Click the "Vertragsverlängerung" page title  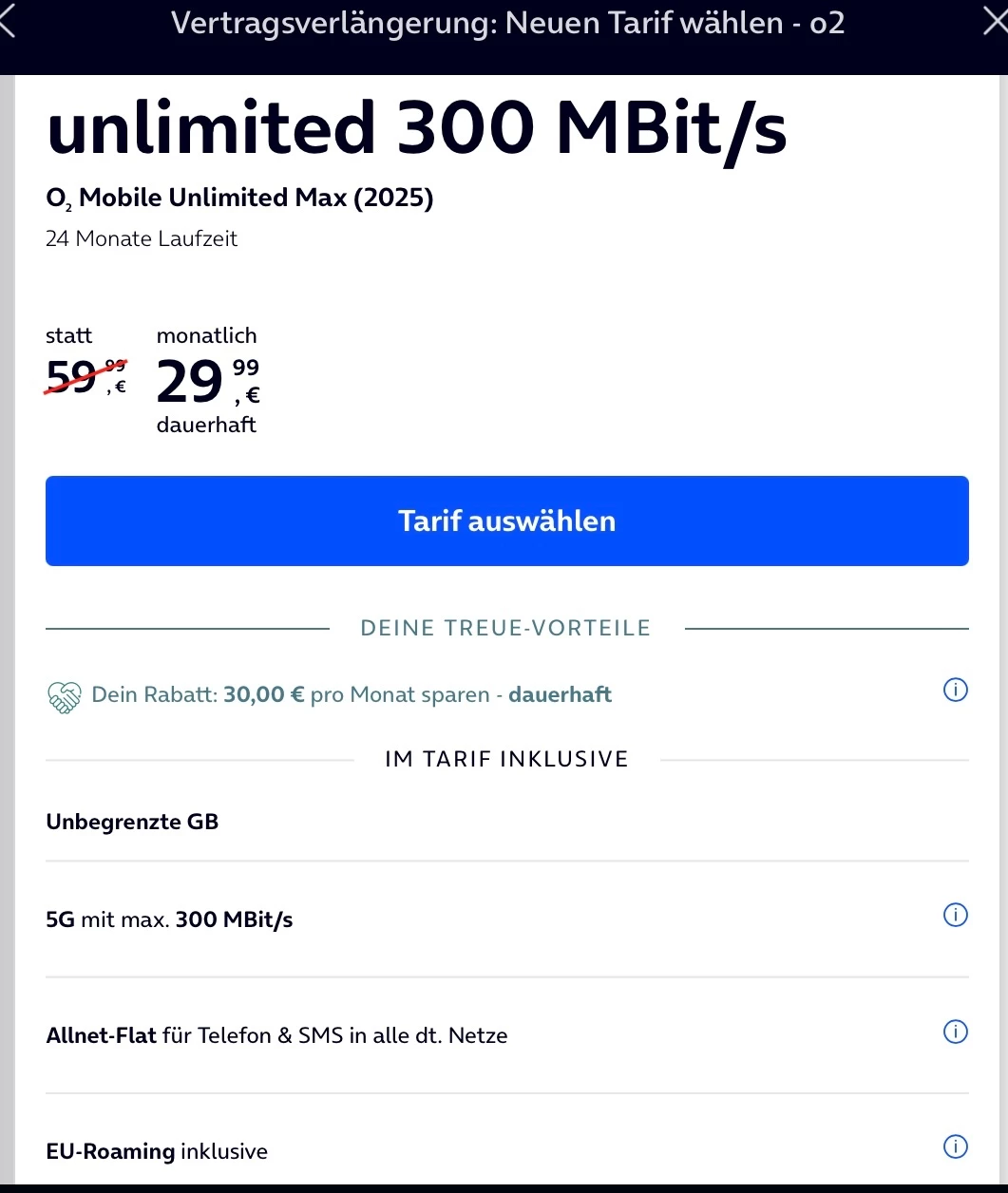[x=507, y=23]
